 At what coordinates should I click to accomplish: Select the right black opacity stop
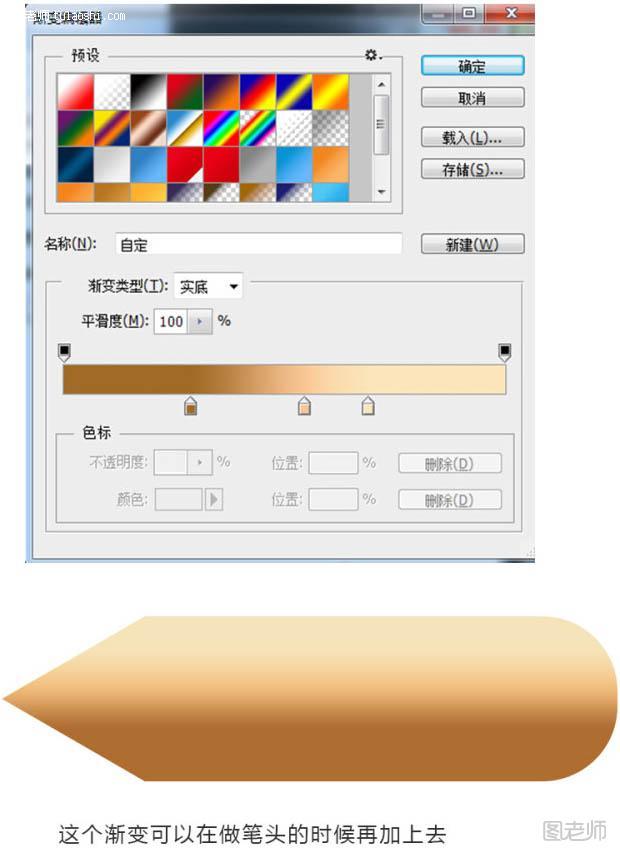505,353
